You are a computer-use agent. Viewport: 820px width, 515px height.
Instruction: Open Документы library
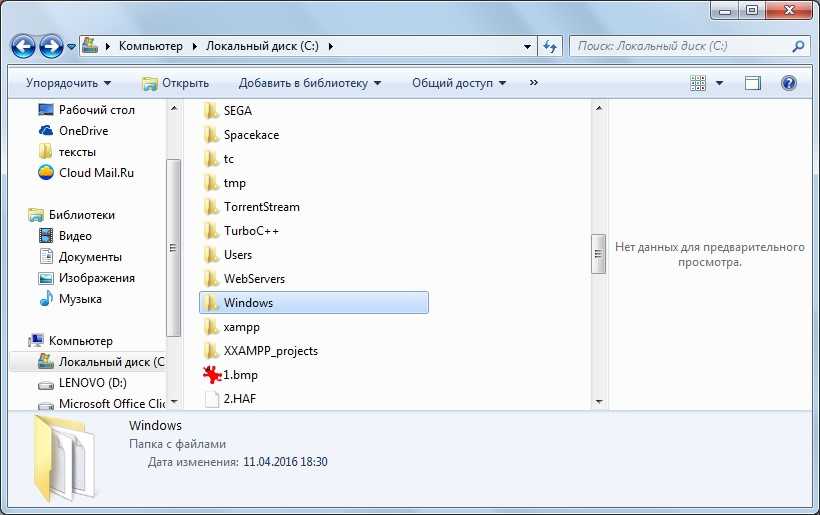pos(81,257)
